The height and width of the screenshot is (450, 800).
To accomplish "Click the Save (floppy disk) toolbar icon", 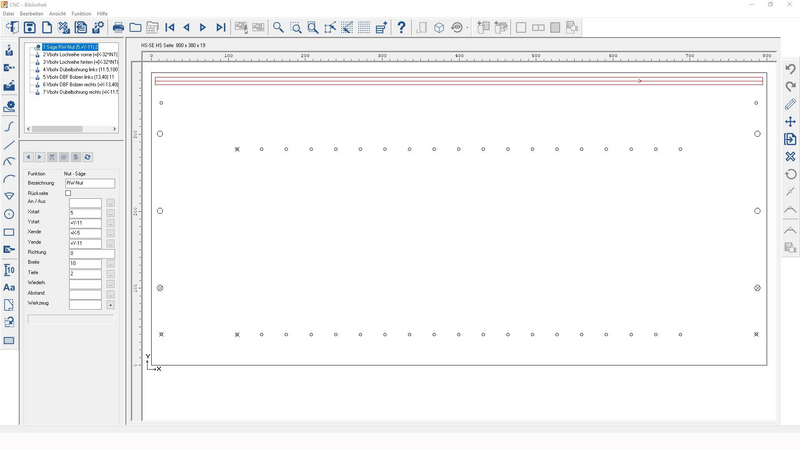I will 30,28.
